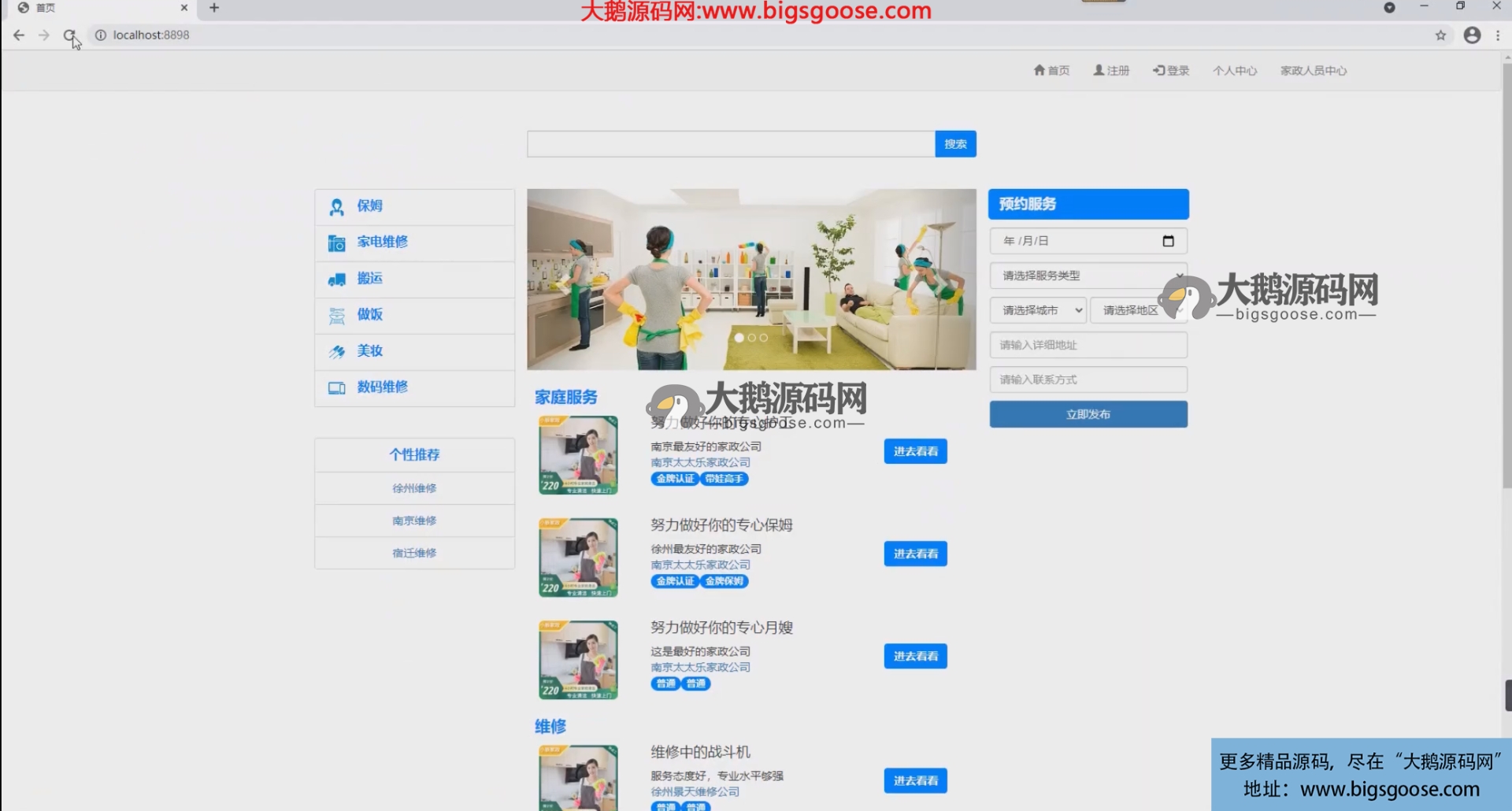Open thumbnail for 努力做好你的专心保姆

point(578,557)
